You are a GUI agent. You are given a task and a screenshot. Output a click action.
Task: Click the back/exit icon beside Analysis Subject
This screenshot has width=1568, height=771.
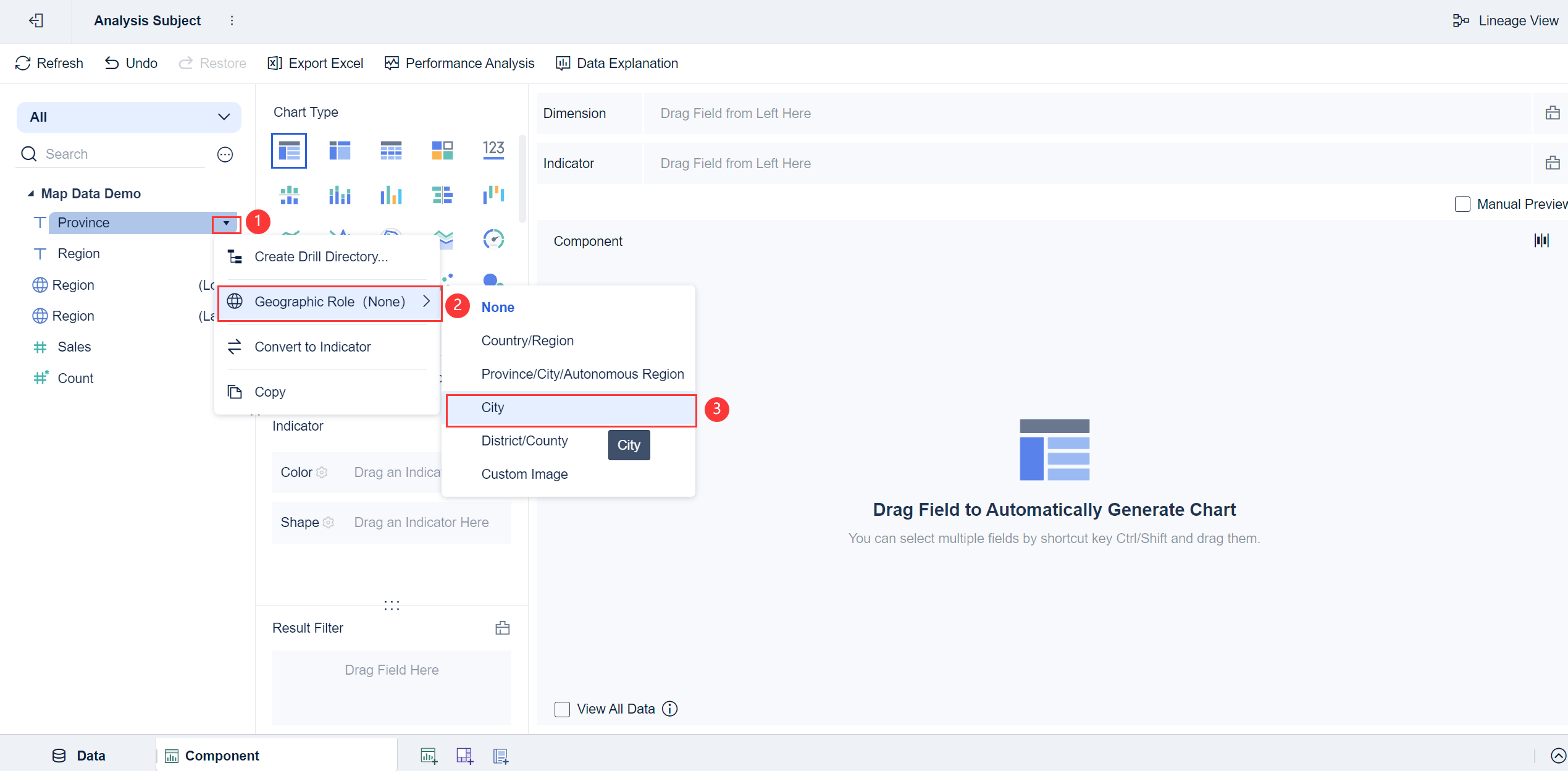pyautogui.click(x=36, y=20)
